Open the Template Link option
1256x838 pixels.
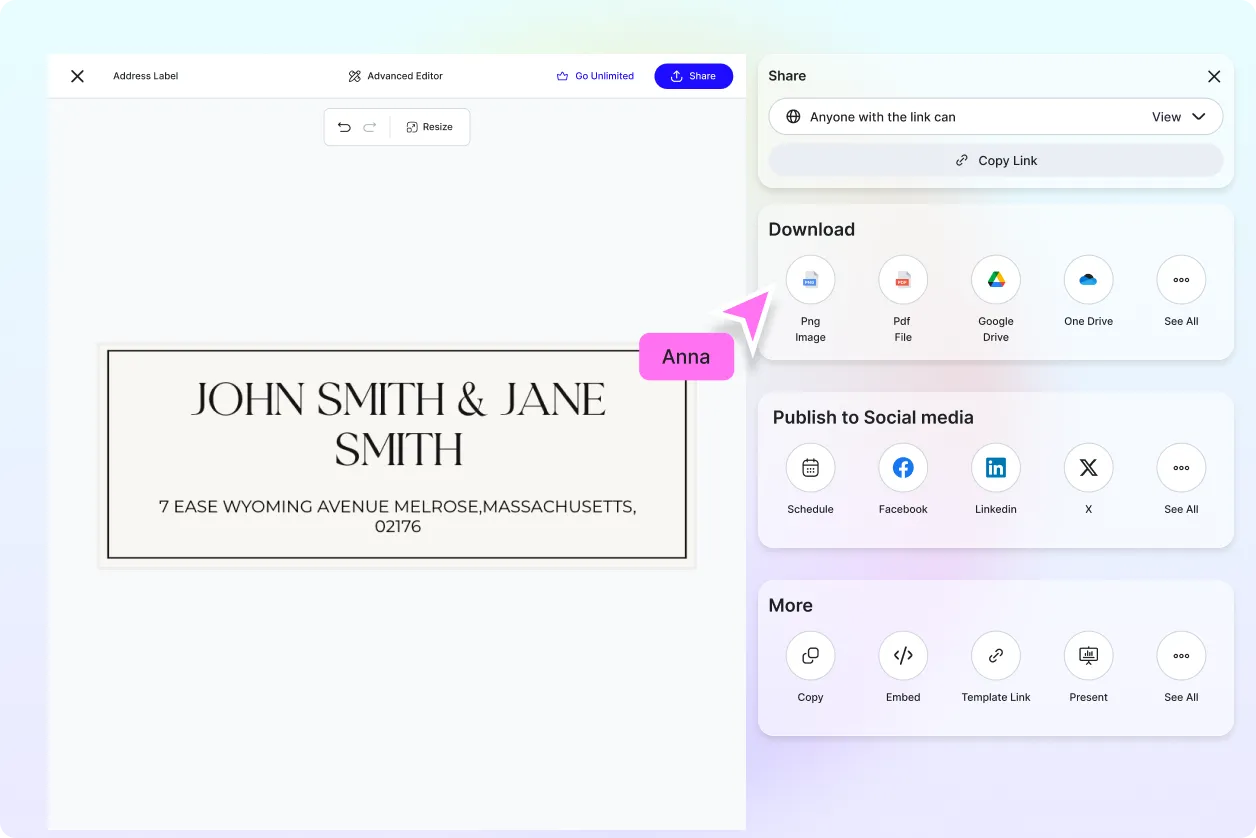(x=995, y=655)
